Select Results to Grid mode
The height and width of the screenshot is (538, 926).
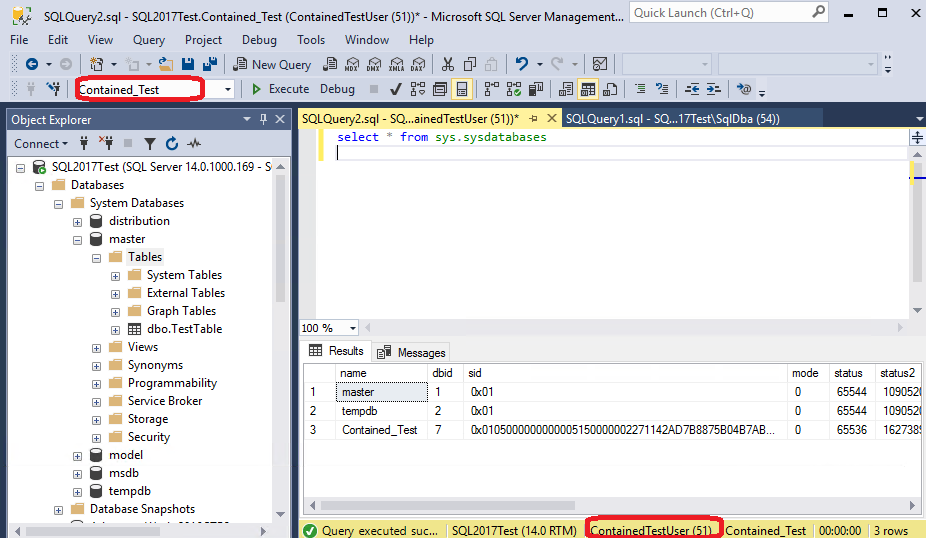(x=588, y=89)
